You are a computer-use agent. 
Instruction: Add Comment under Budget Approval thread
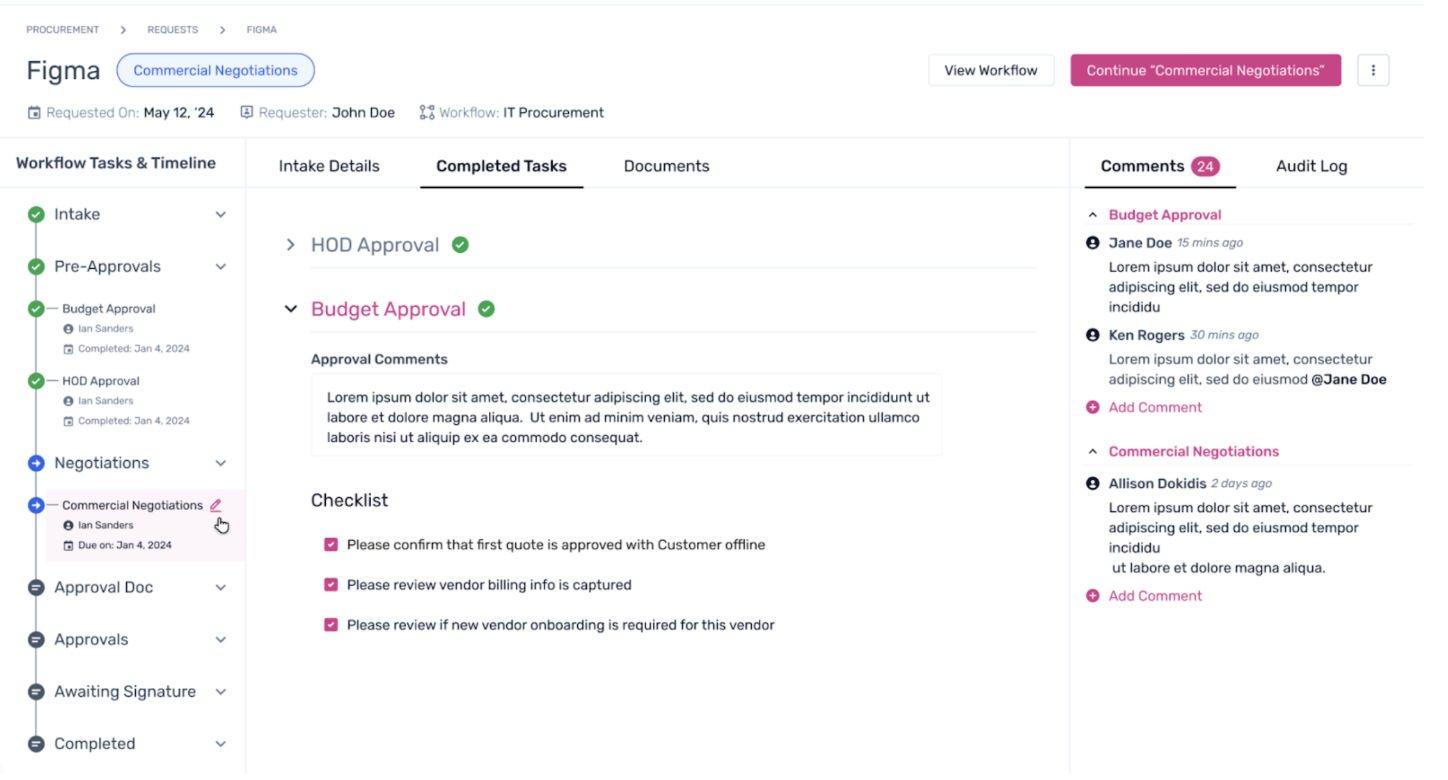[x=1155, y=407]
